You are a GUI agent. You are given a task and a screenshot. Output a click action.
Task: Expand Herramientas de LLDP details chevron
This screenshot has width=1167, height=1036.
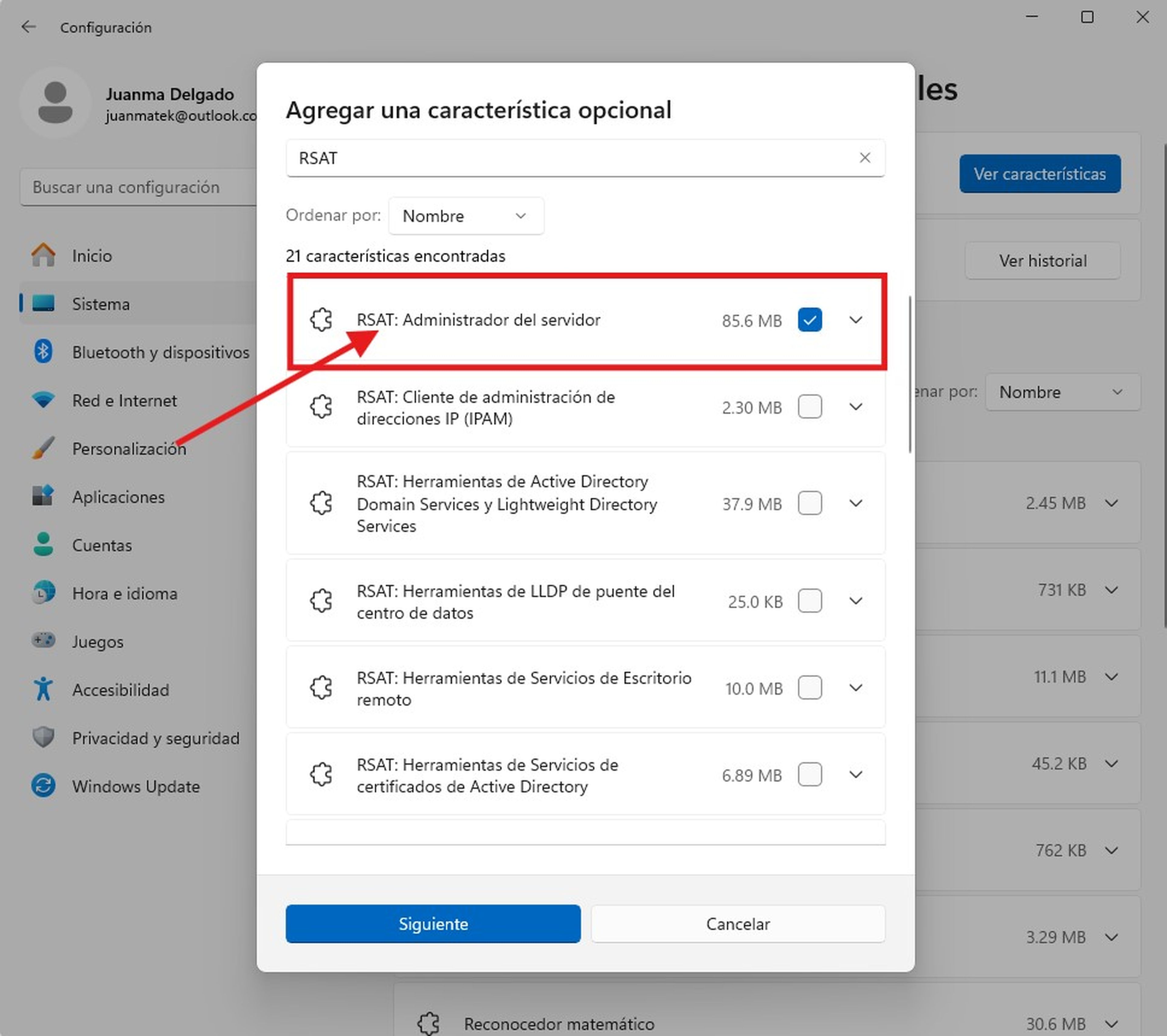(855, 601)
